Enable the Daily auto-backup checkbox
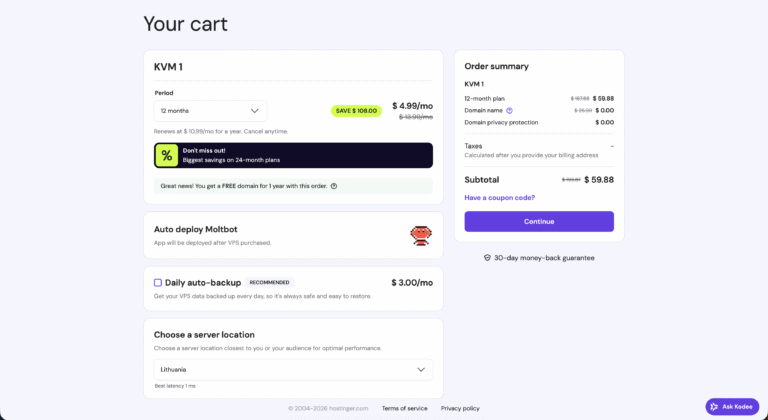This screenshot has height=420, width=768. click(x=158, y=282)
